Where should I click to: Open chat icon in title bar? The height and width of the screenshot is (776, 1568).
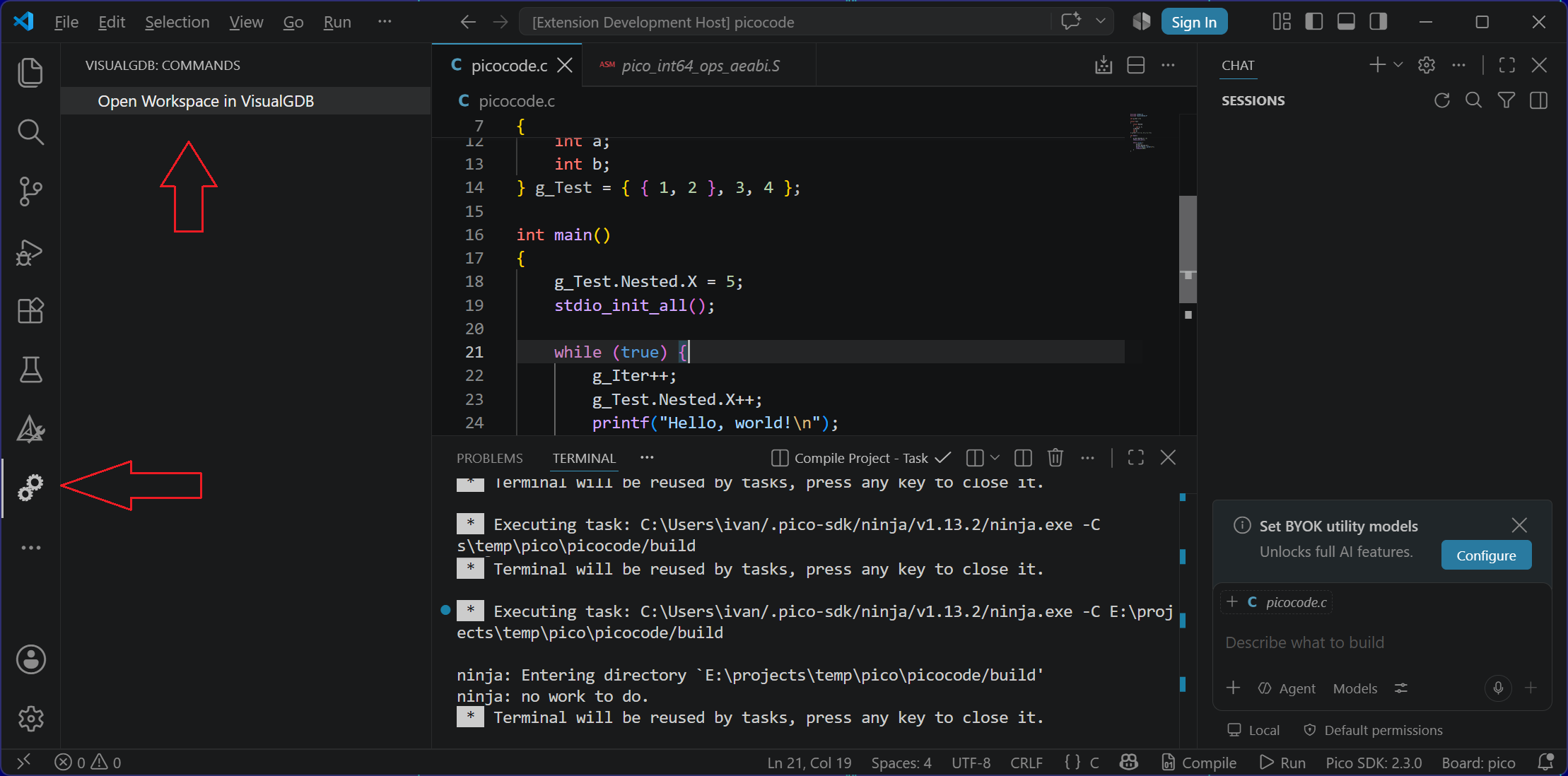pyautogui.click(x=1071, y=21)
